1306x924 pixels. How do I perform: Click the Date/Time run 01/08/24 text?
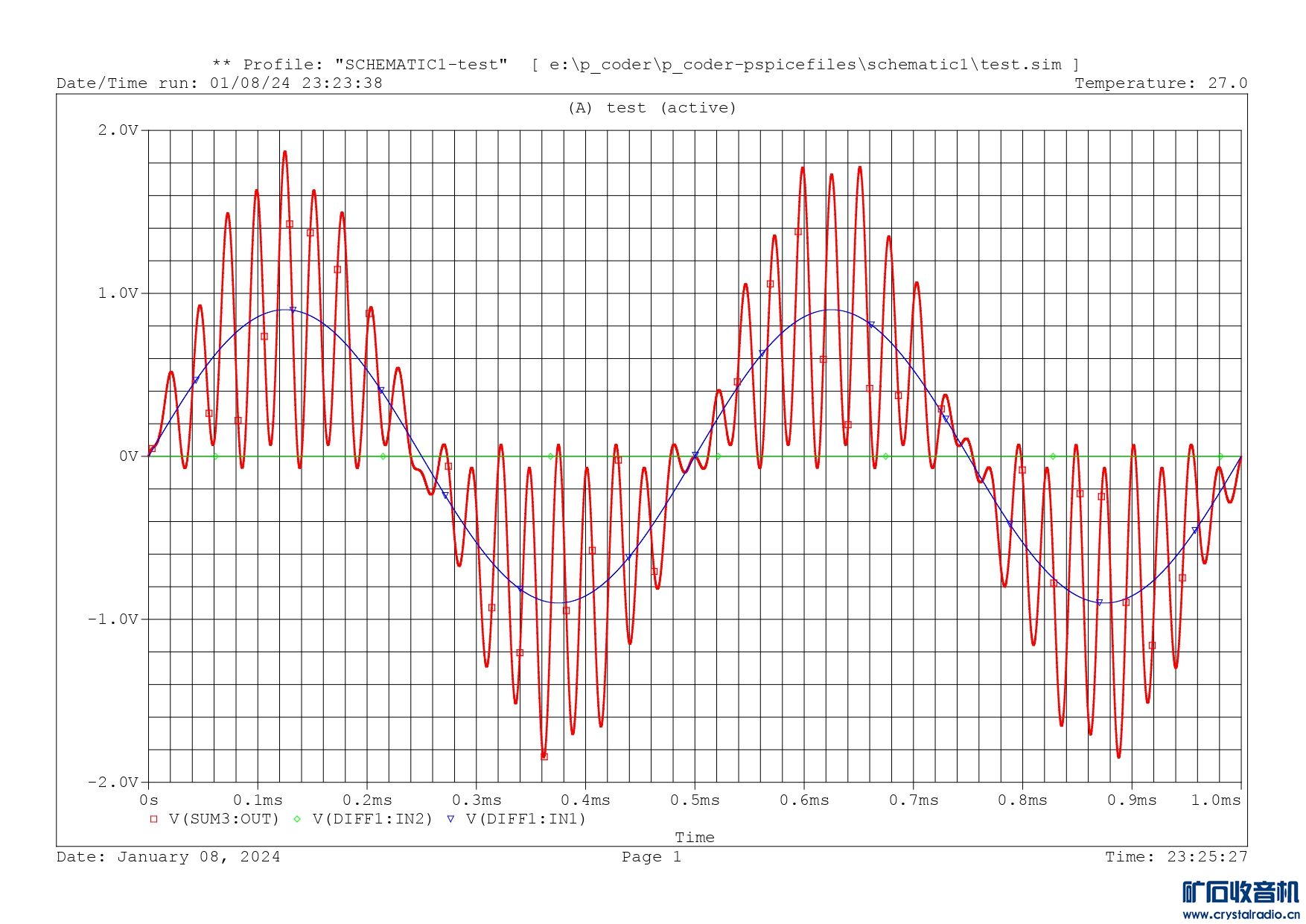(x=220, y=83)
